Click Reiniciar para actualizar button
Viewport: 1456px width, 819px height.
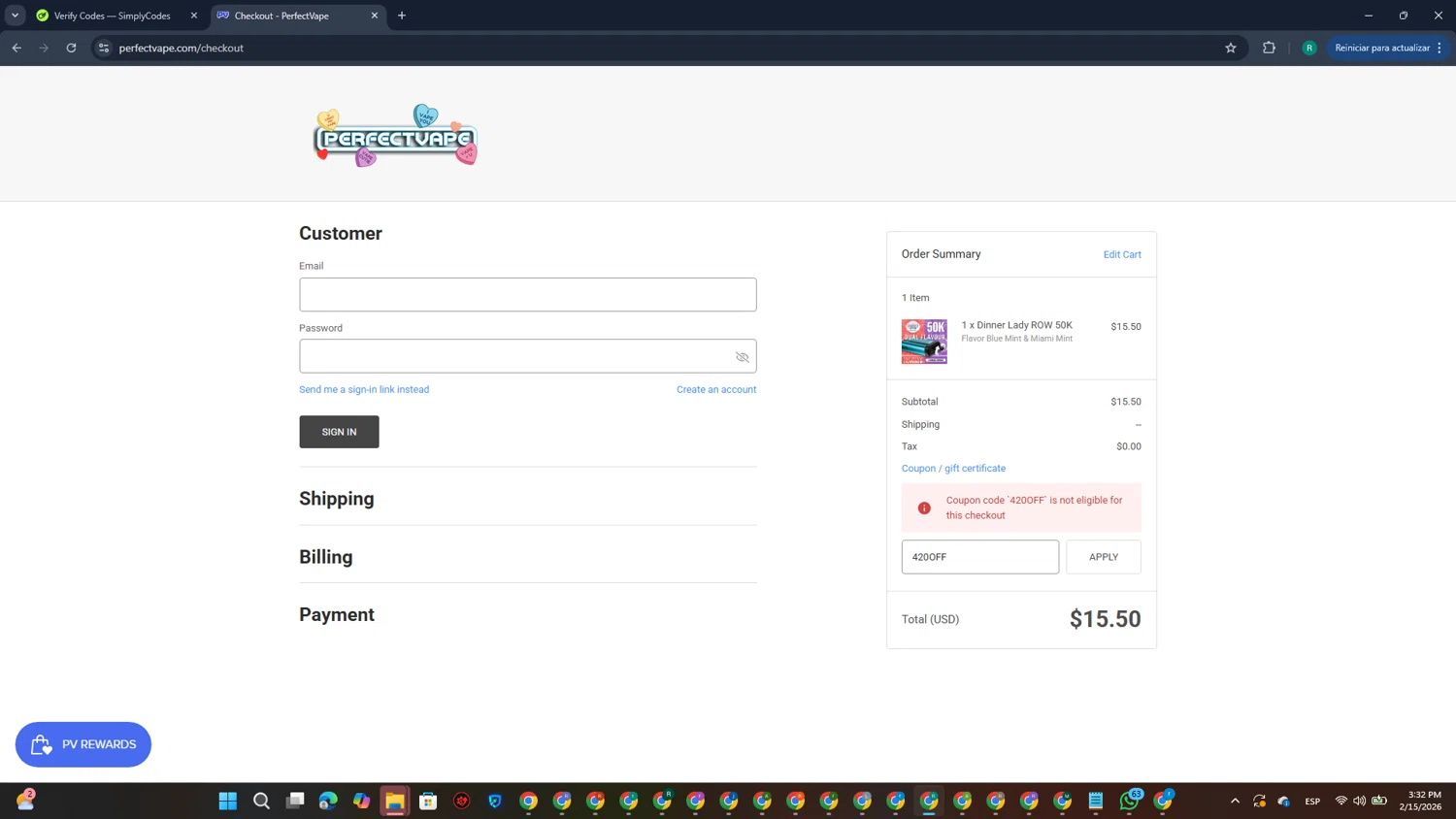[1381, 48]
